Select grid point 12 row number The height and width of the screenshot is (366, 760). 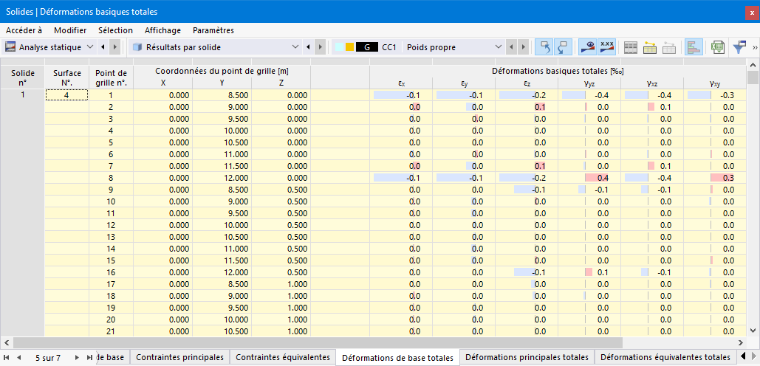tap(111, 225)
